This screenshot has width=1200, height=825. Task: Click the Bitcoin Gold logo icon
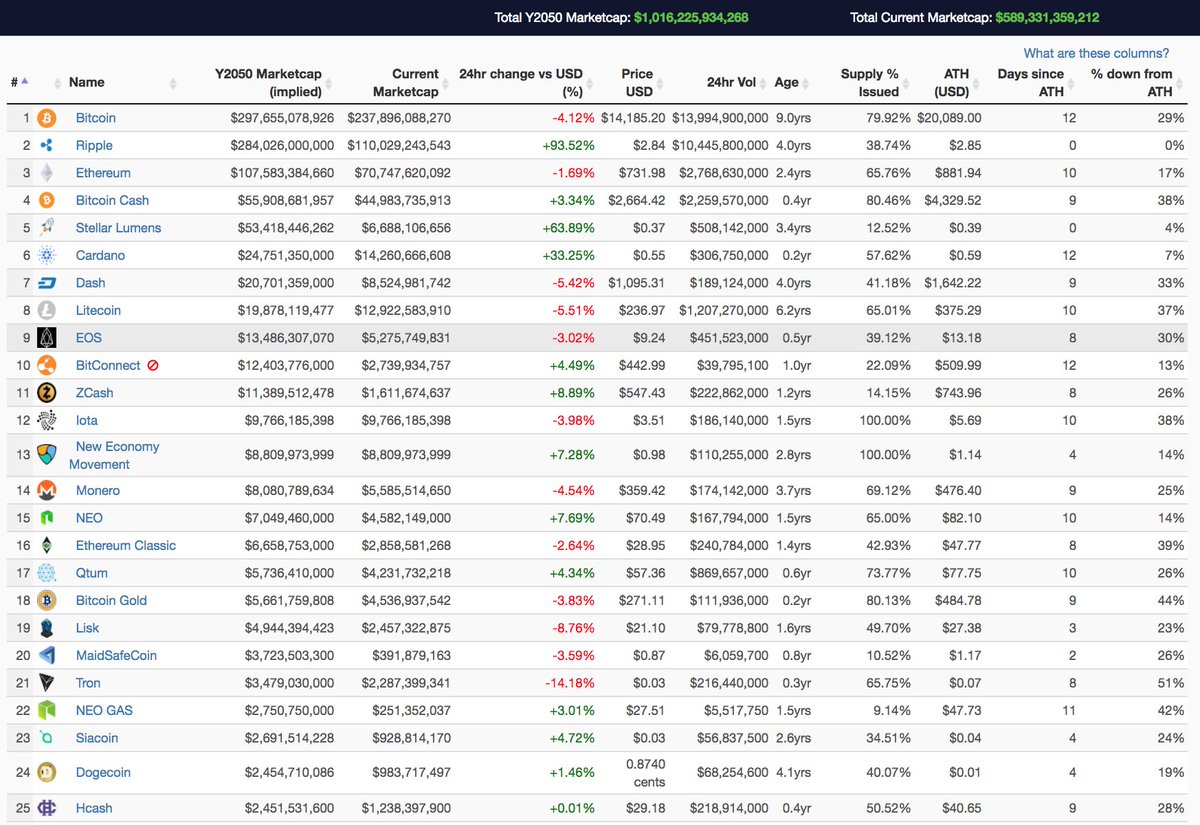(47, 600)
